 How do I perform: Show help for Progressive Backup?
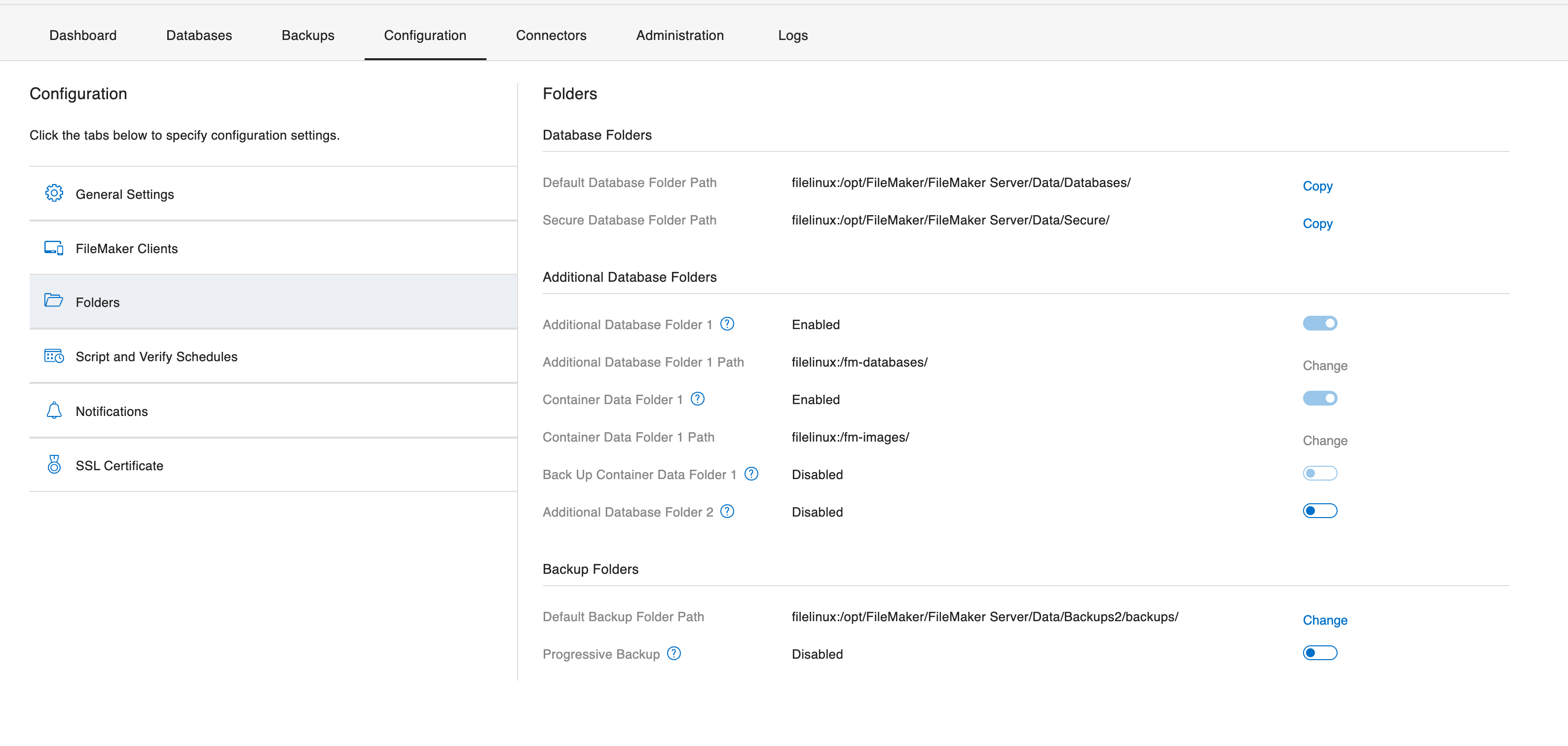674,653
